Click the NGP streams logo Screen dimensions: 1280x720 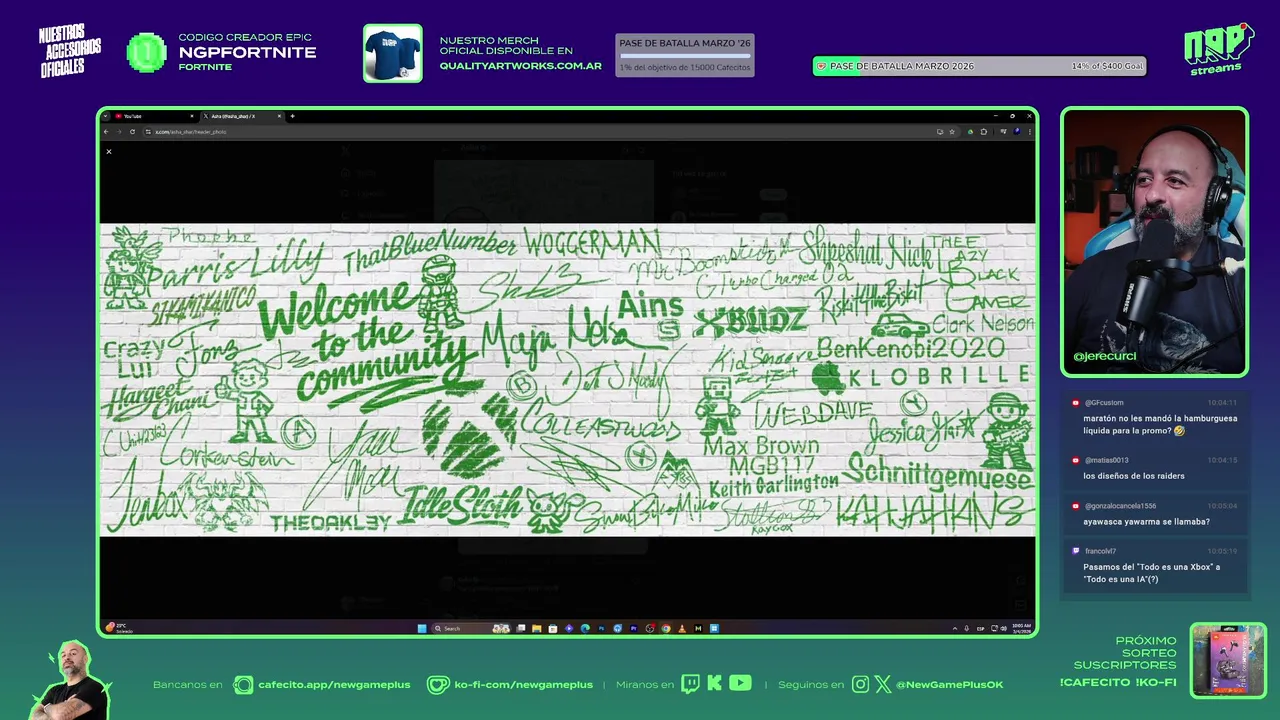point(1218,49)
